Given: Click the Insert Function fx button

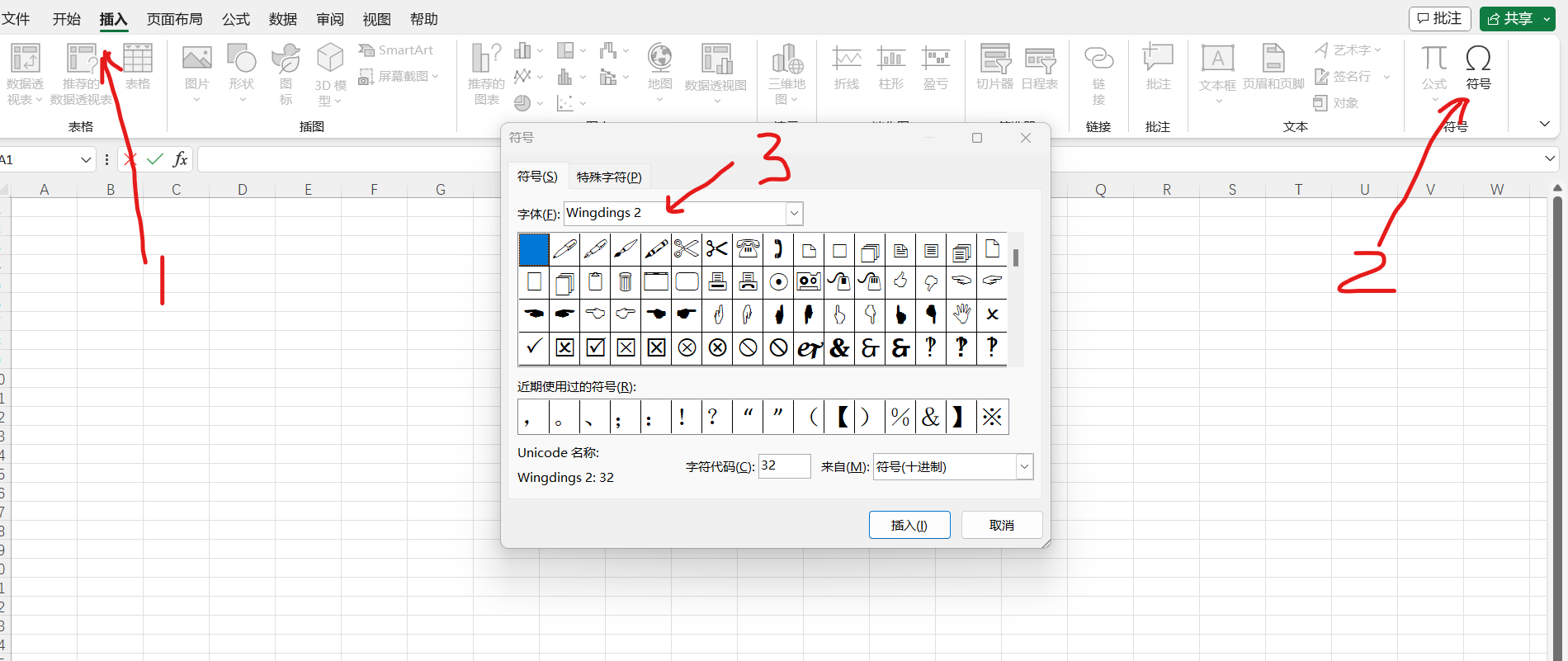Looking at the screenshot, I should point(180,159).
